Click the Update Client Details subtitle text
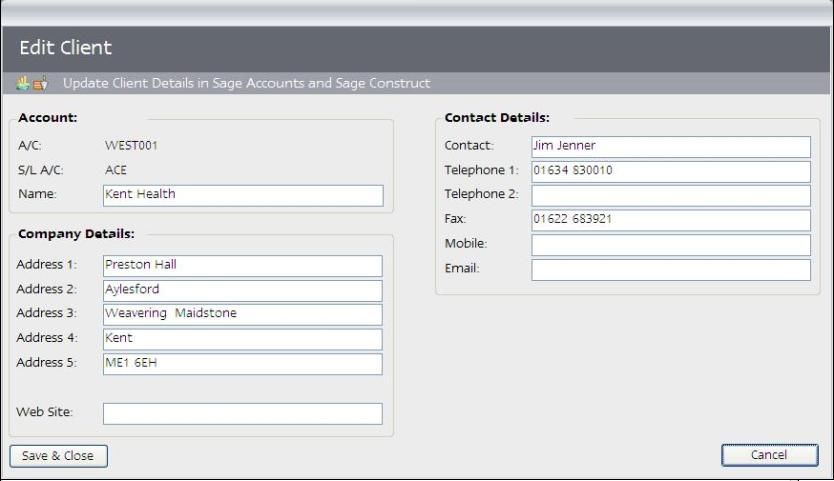The height and width of the screenshot is (481, 834). pyautogui.click(x=246, y=83)
